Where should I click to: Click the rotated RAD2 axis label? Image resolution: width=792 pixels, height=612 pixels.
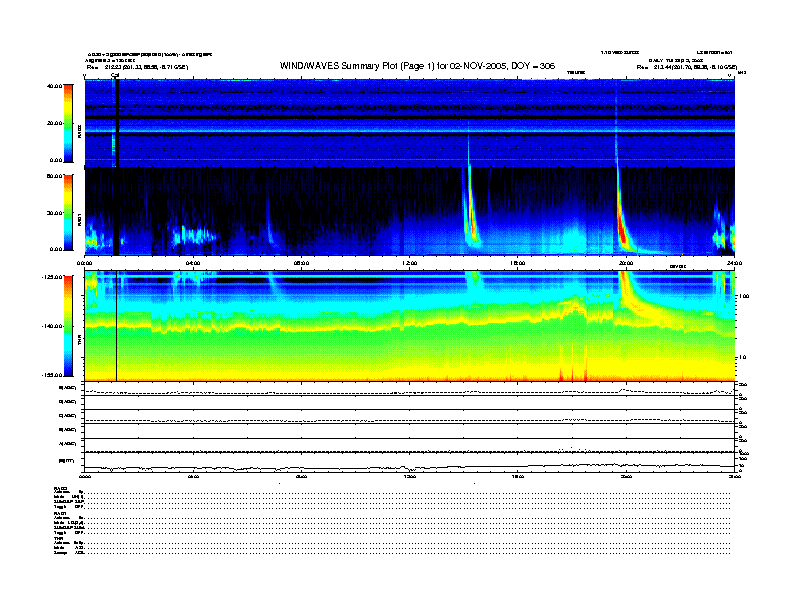pos(79,131)
